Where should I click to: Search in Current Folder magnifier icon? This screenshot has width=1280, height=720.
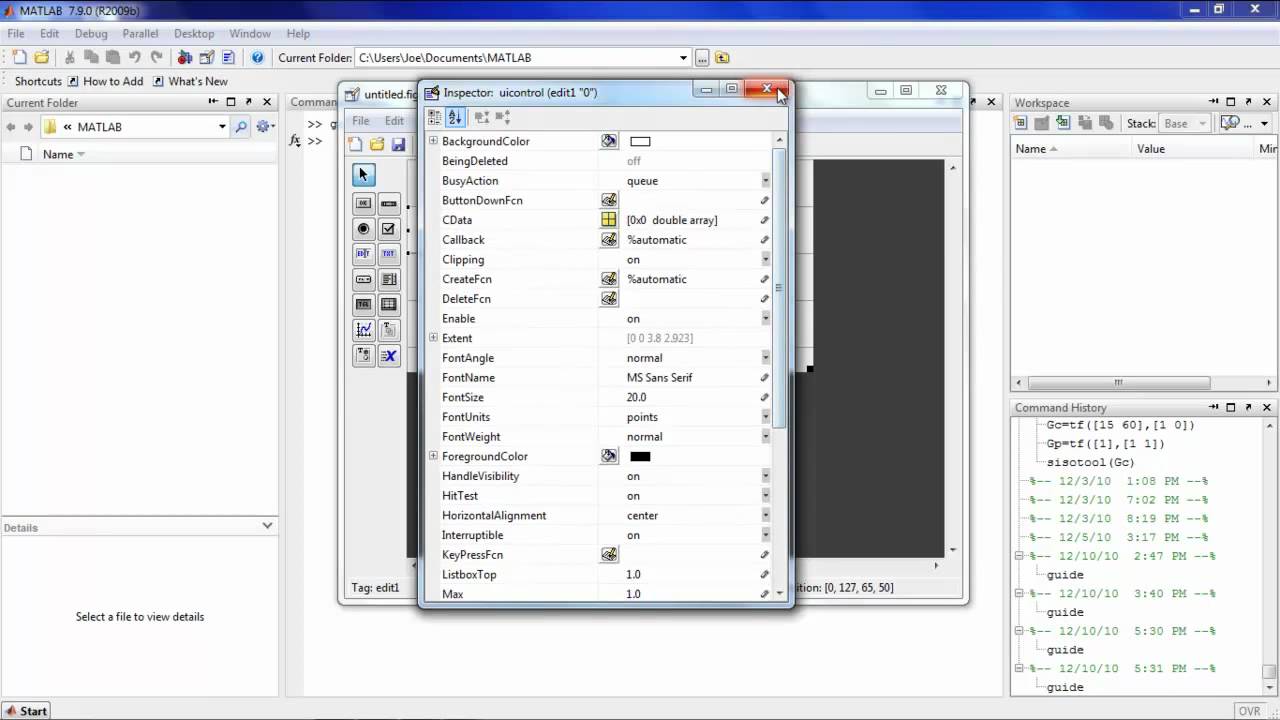click(241, 127)
